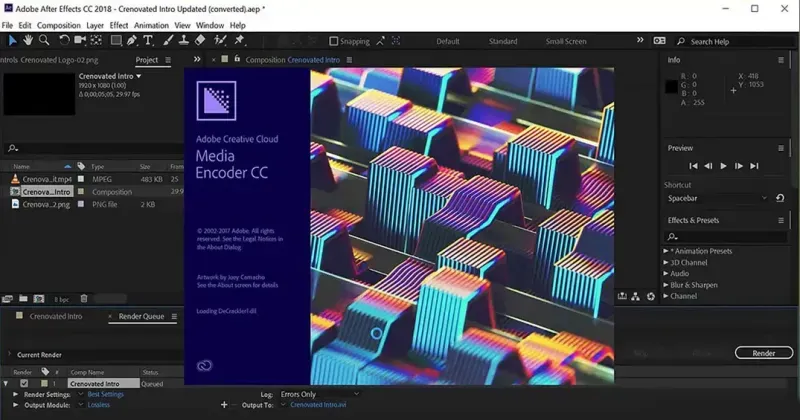The width and height of the screenshot is (800, 420).
Task: Click the workspace sync settings icon near Search Help
Action: (660, 41)
